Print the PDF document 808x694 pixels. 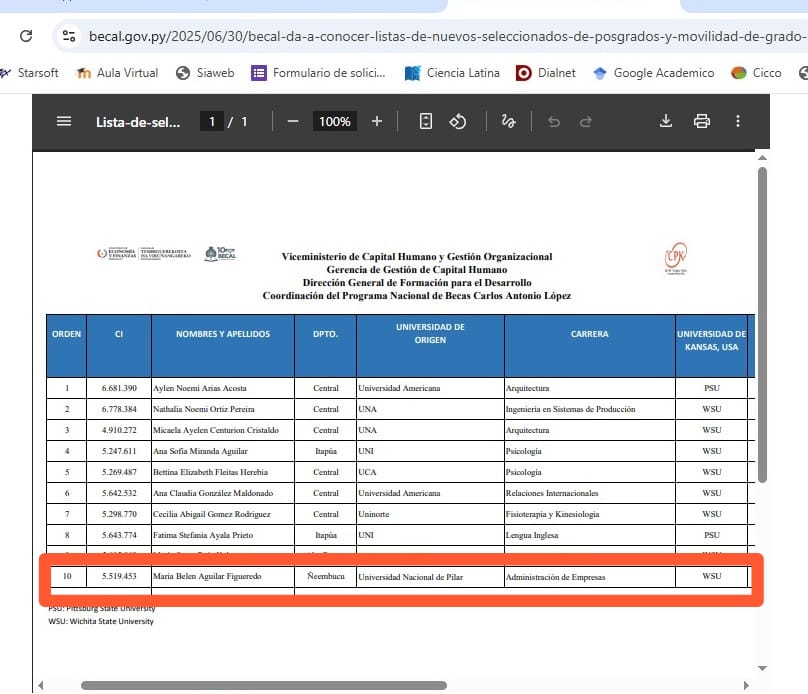701,121
